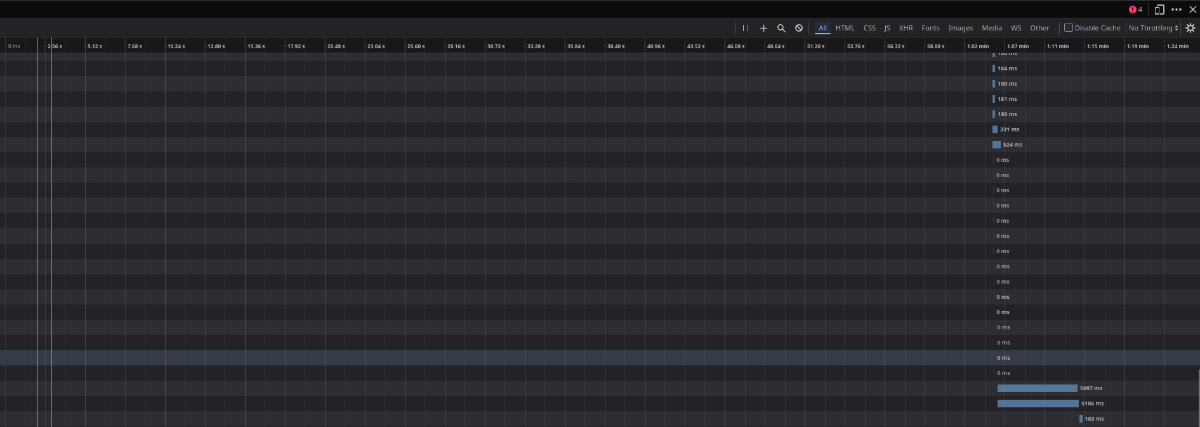
Task: Open the network search magnifier
Action: [x=781, y=28]
